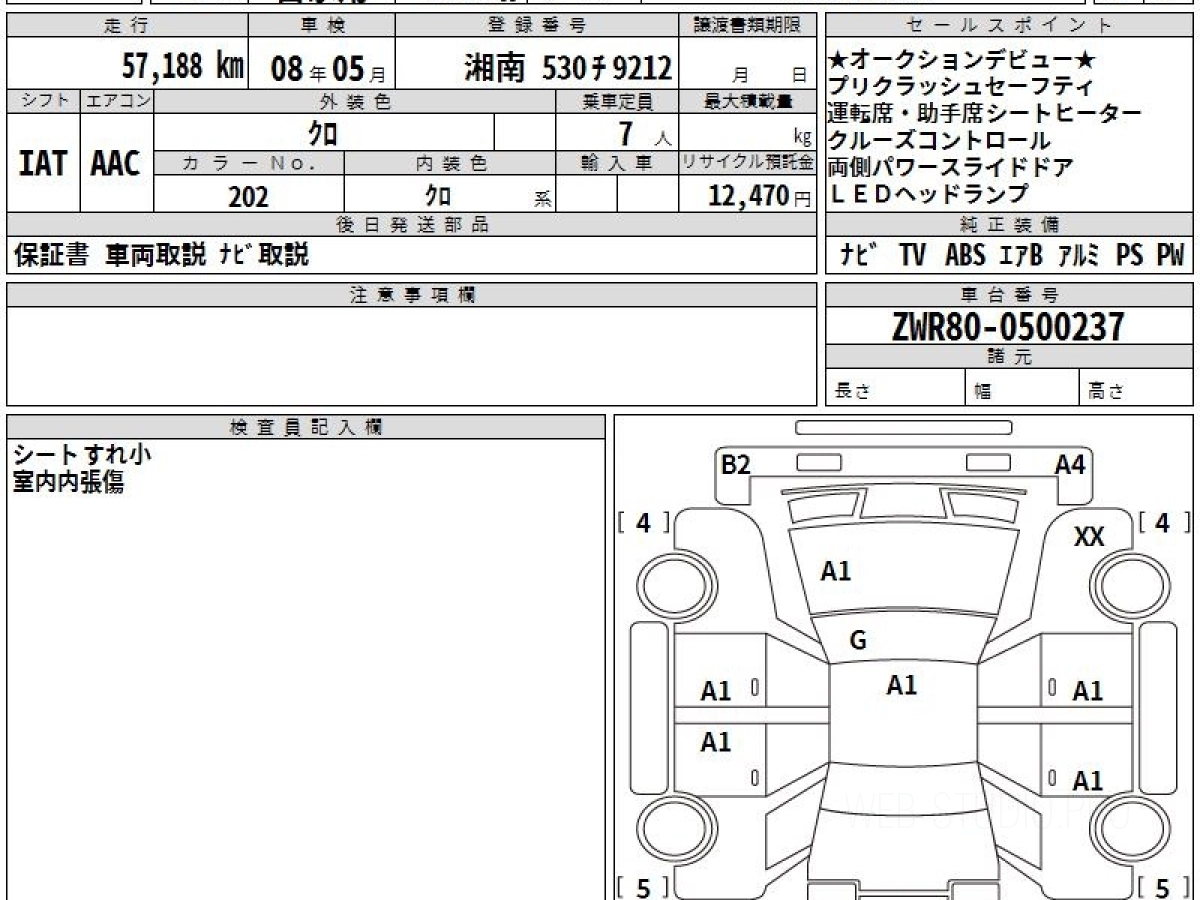Click the LEDヘッドランプ entry
This screenshot has width=1200, height=900.
click(927, 194)
